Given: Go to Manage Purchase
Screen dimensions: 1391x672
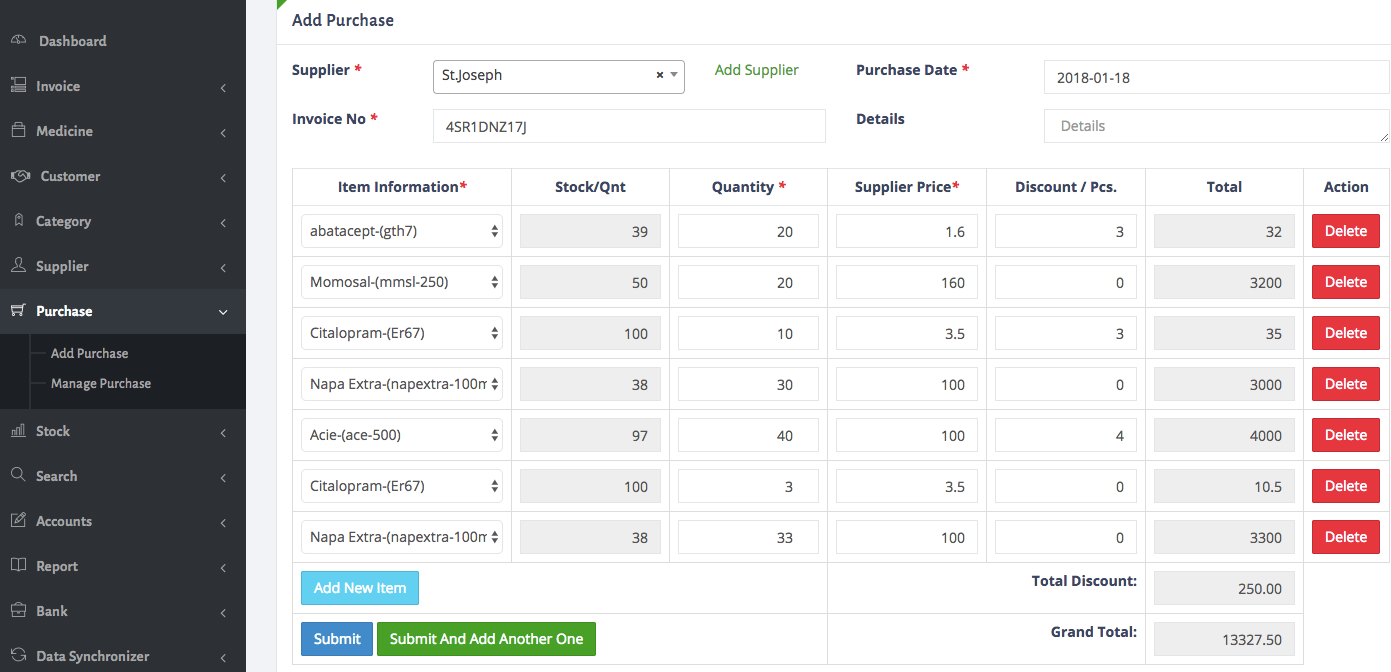Looking at the screenshot, I should [x=101, y=383].
